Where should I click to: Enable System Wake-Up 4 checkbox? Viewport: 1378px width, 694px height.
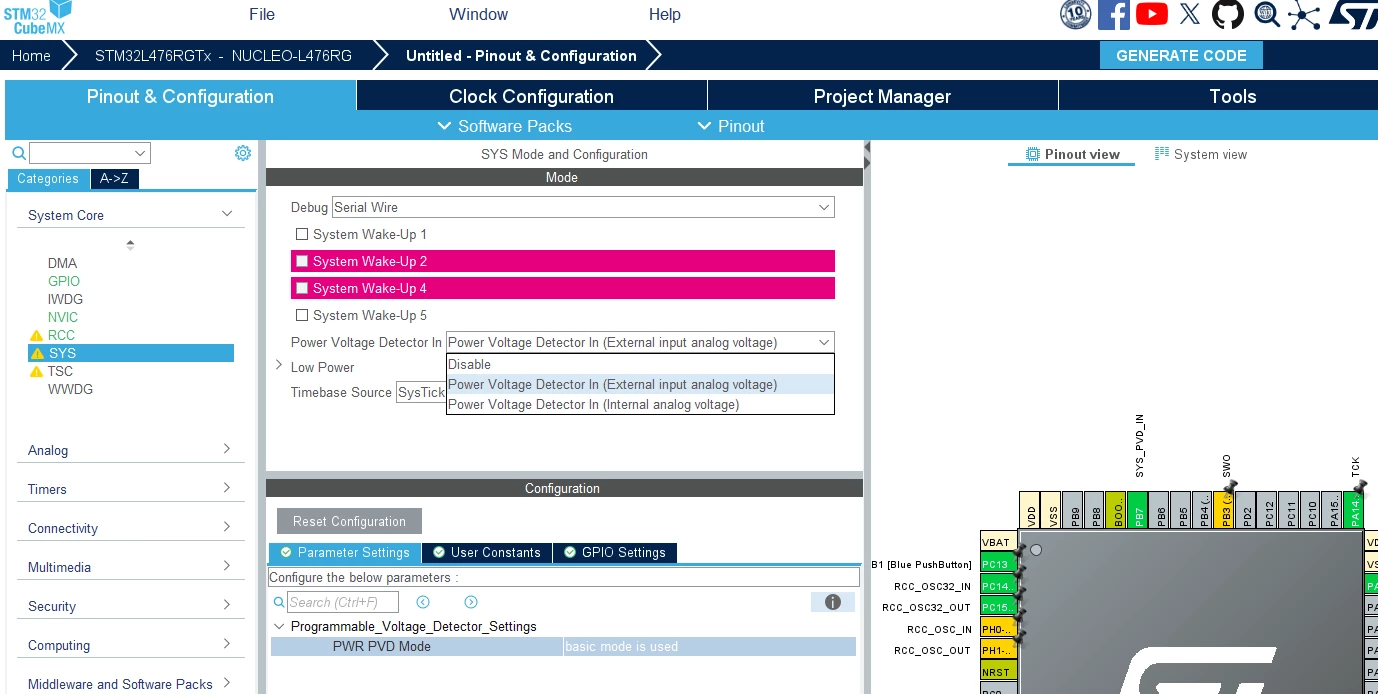click(302, 288)
